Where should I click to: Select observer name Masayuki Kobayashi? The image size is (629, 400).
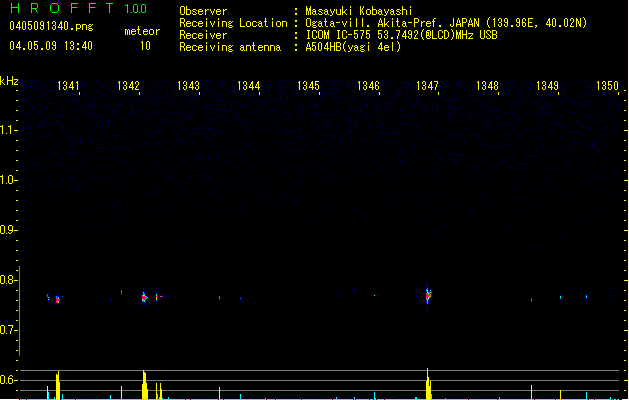pos(359,11)
